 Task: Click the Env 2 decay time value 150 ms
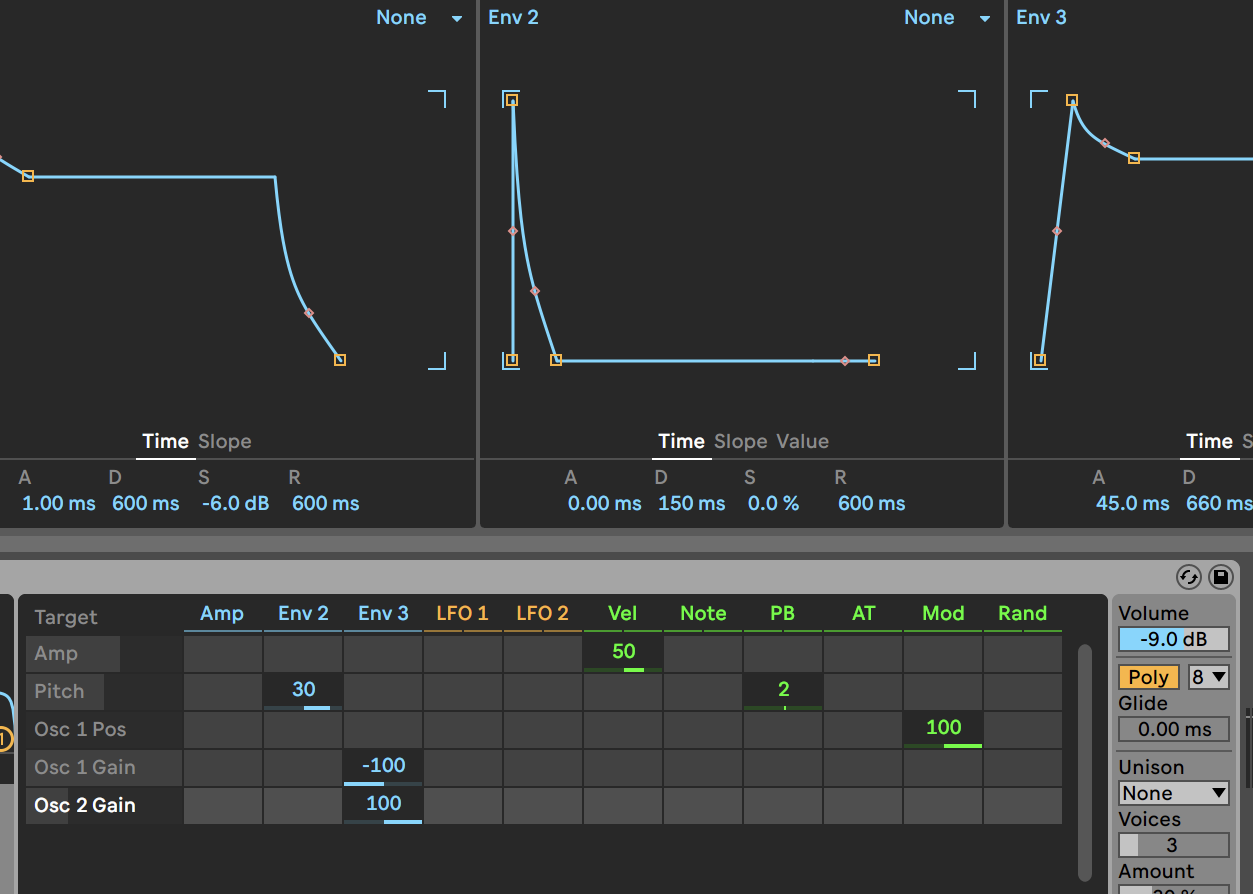[x=691, y=503]
